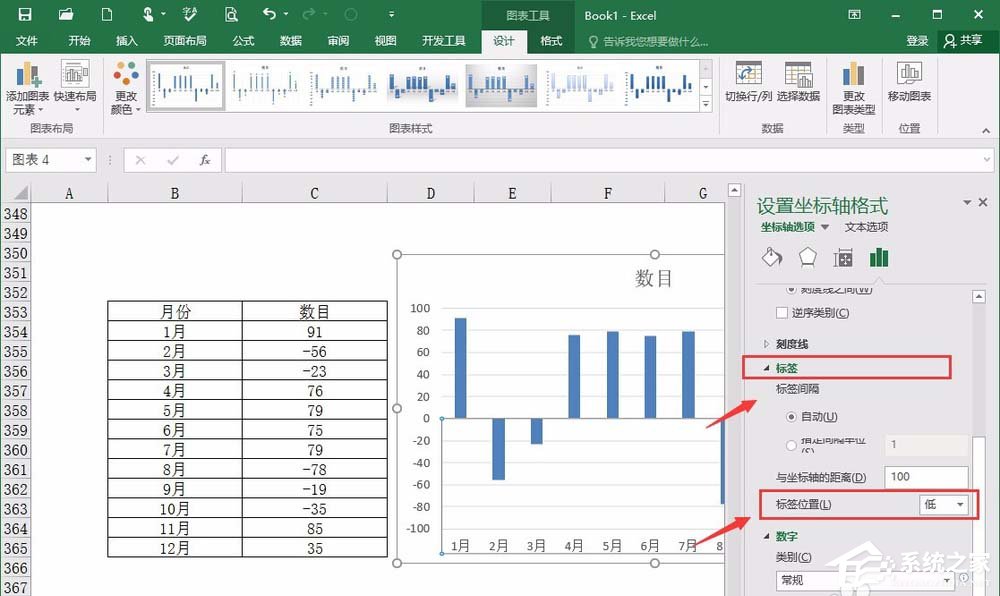This screenshot has height=596, width=1000.
Task: Click the 与坐标轴的距离 input field showing 100
Action: [926, 476]
